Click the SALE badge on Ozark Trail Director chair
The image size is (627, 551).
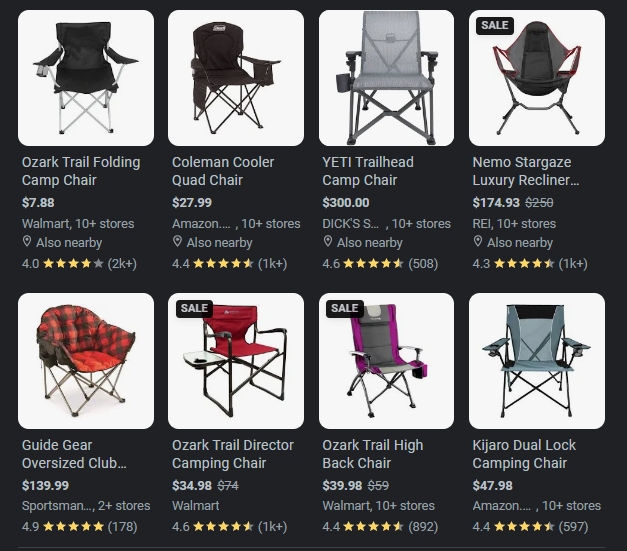pos(194,308)
